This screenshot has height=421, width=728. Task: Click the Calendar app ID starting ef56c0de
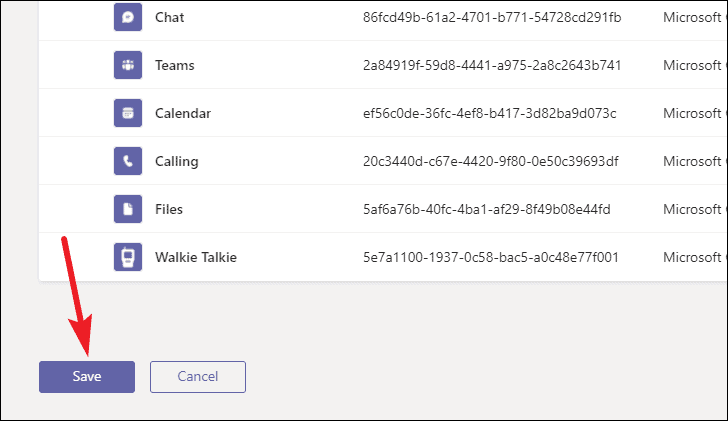coord(489,114)
